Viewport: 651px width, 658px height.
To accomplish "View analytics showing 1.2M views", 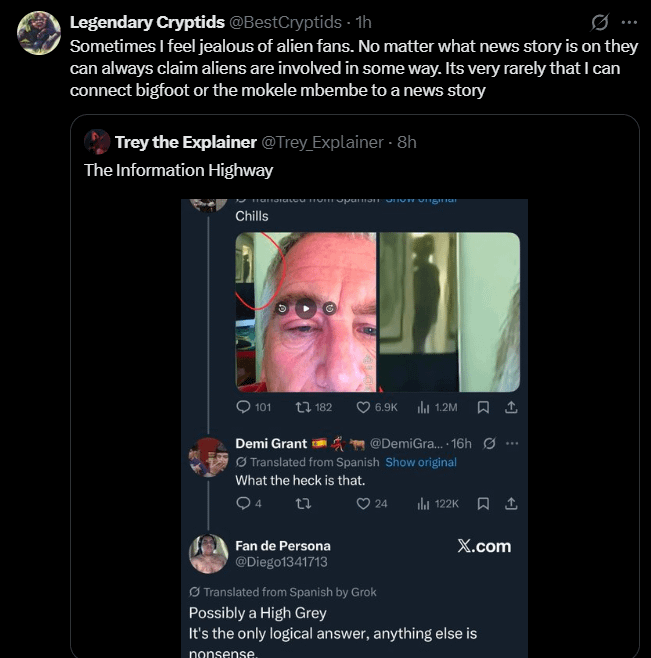I will (x=423, y=407).
